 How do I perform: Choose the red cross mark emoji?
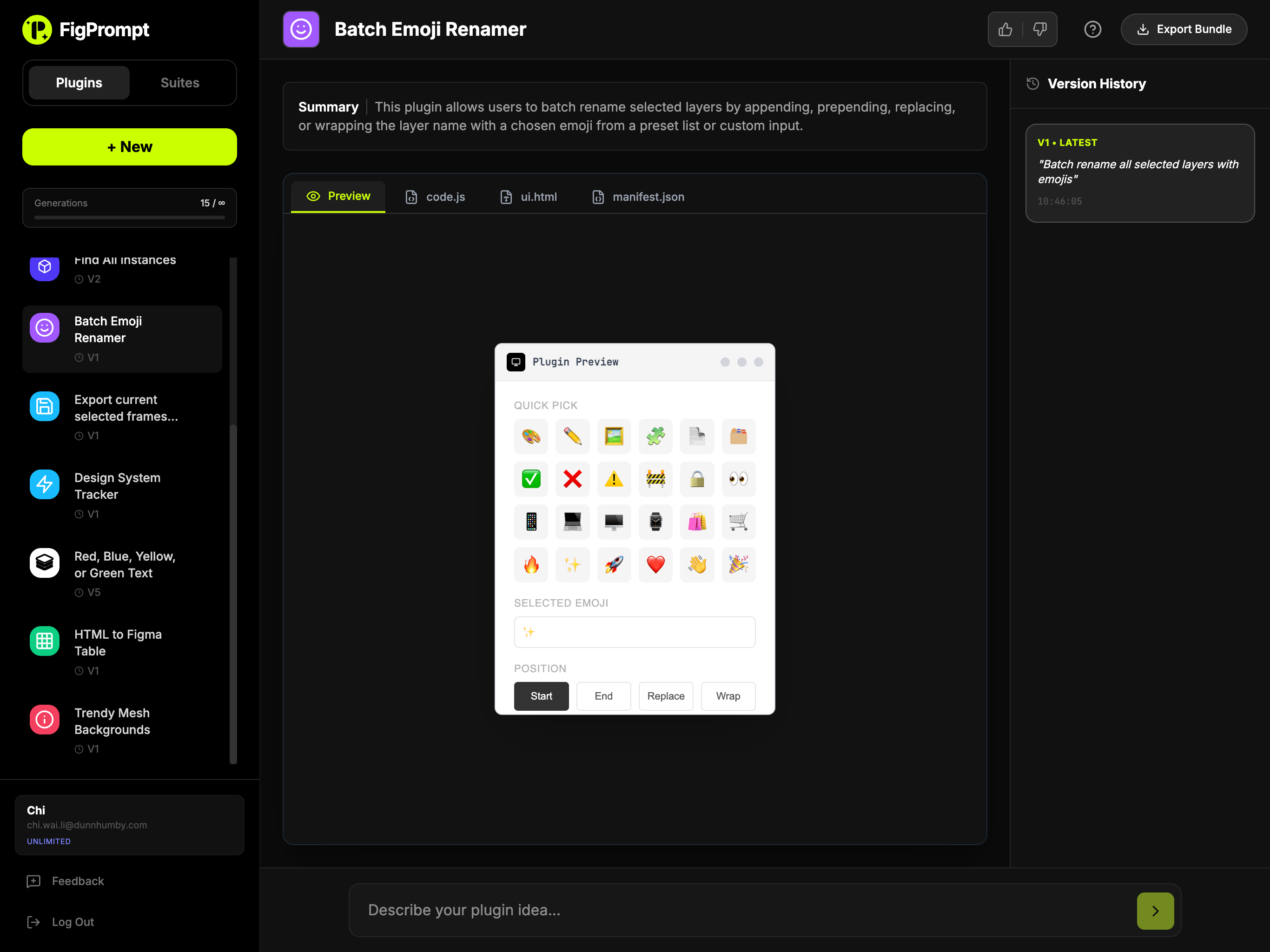pos(572,479)
